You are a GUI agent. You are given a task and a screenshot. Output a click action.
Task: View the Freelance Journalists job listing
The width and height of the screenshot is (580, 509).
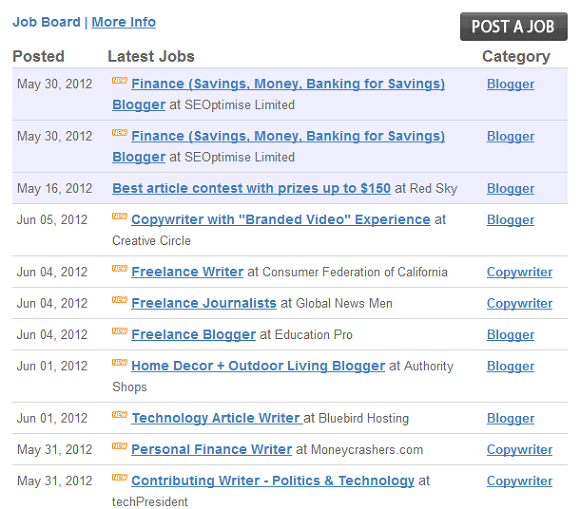[204, 303]
